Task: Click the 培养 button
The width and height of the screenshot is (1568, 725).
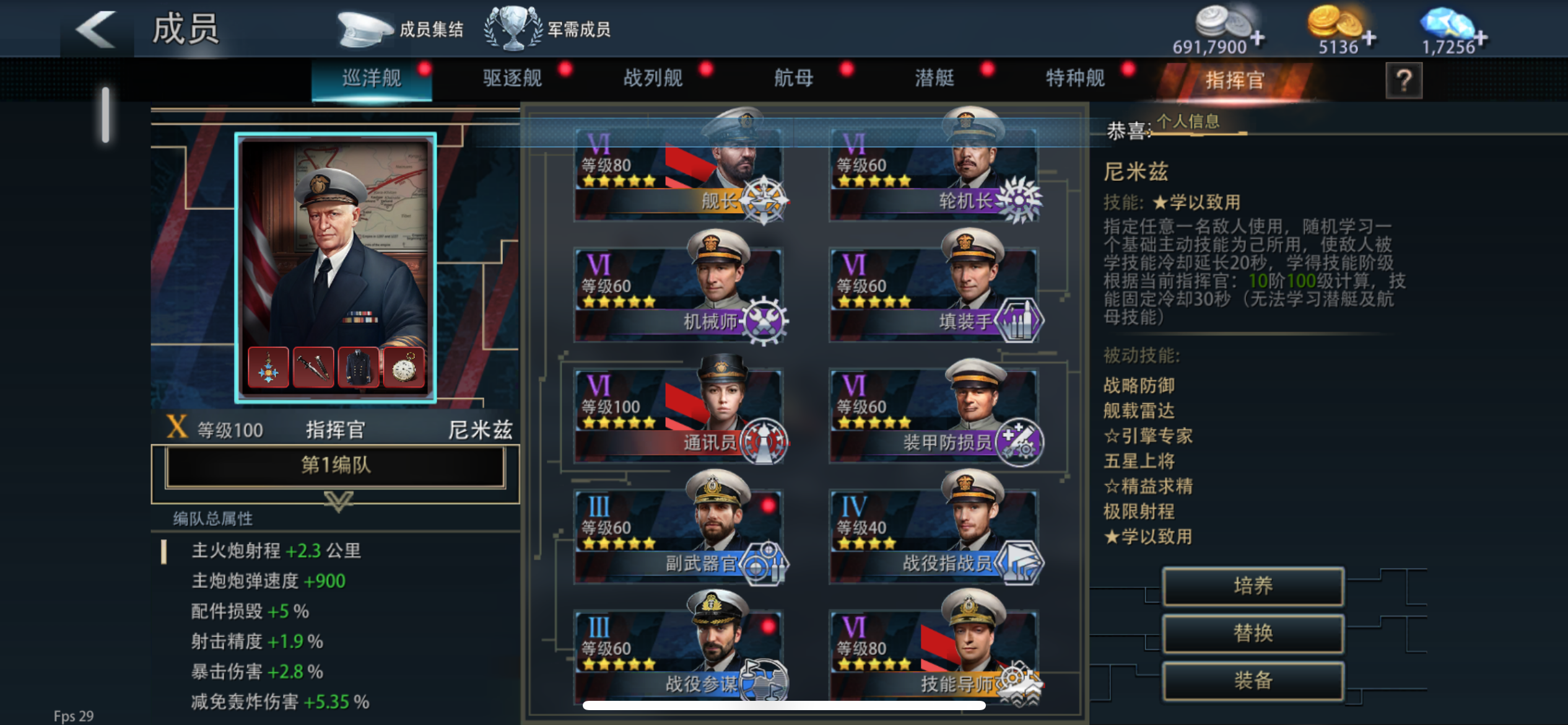Action: point(1253,586)
